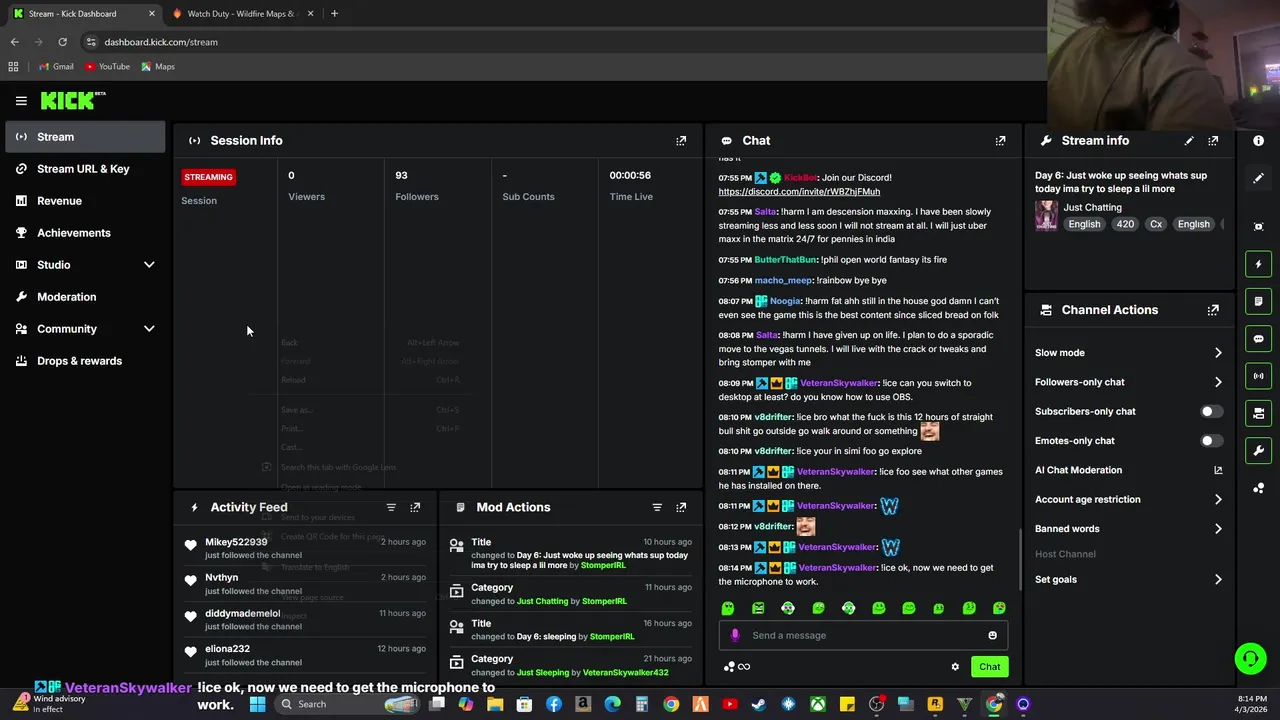Open AI Chat Moderation external link
The width and height of the screenshot is (1280, 720).
(x=1218, y=470)
